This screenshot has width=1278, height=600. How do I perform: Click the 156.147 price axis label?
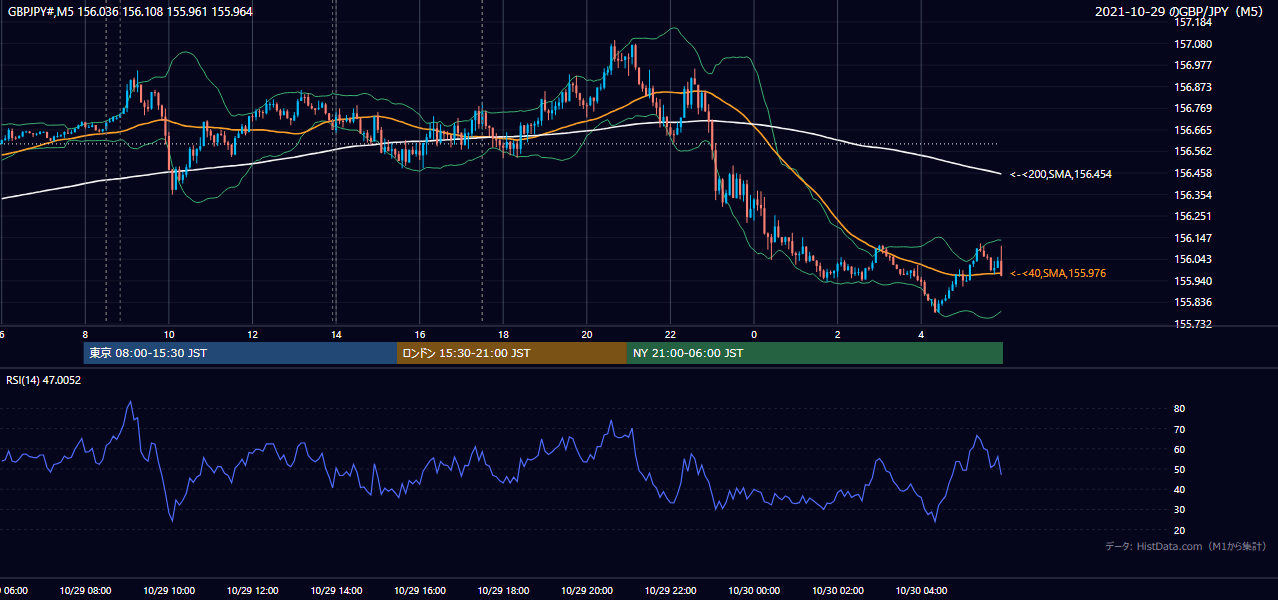coord(1193,238)
